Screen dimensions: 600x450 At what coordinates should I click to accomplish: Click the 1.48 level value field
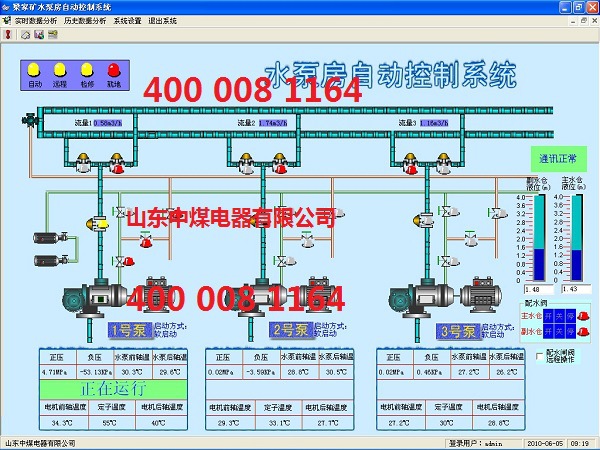[x=538, y=290]
